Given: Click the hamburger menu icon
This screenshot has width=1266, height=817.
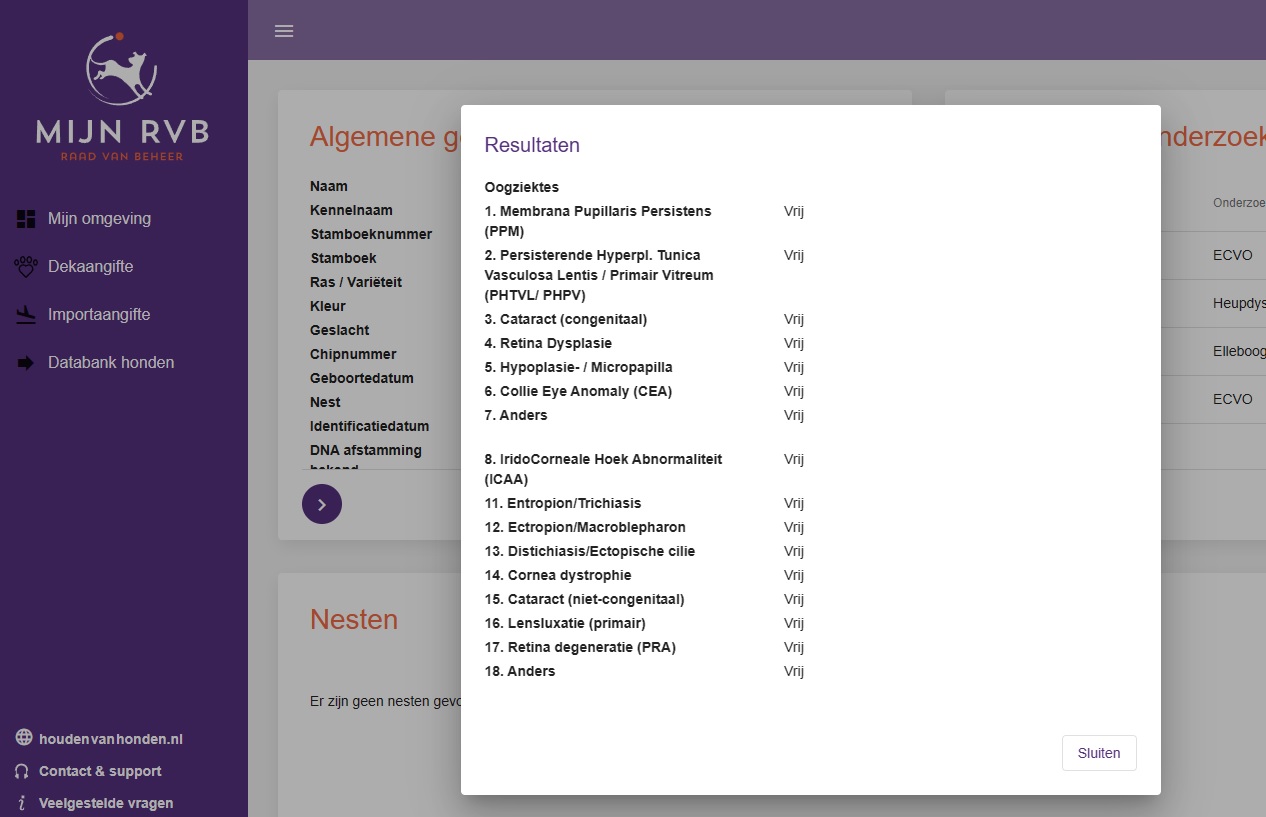Looking at the screenshot, I should (x=284, y=31).
